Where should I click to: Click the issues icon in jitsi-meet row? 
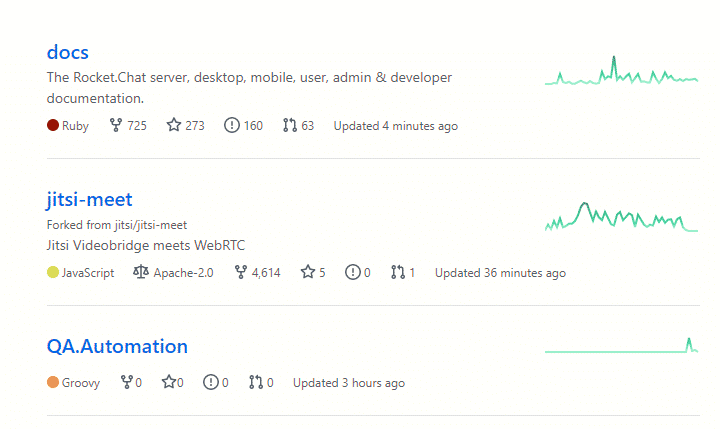click(353, 272)
